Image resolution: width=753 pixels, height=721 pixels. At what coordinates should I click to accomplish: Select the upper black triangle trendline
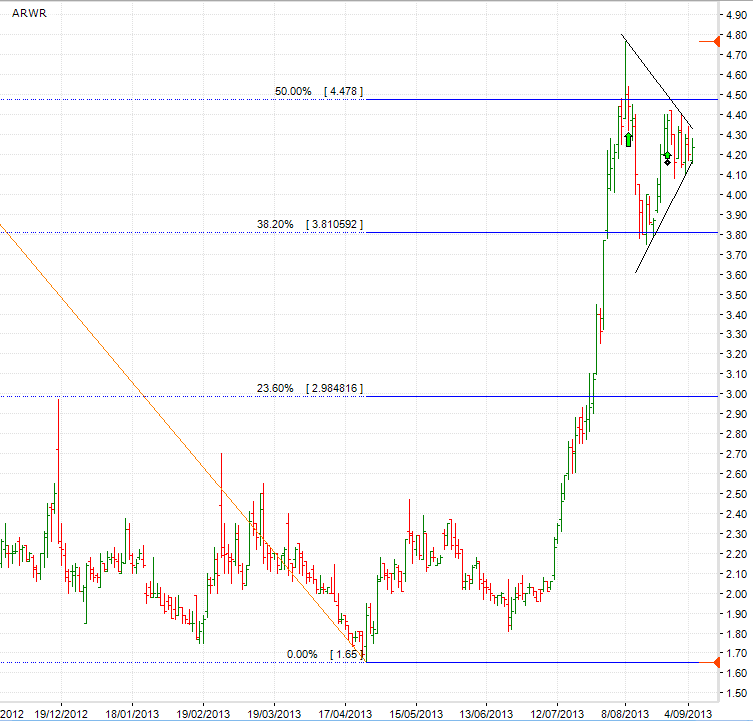(657, 82)
